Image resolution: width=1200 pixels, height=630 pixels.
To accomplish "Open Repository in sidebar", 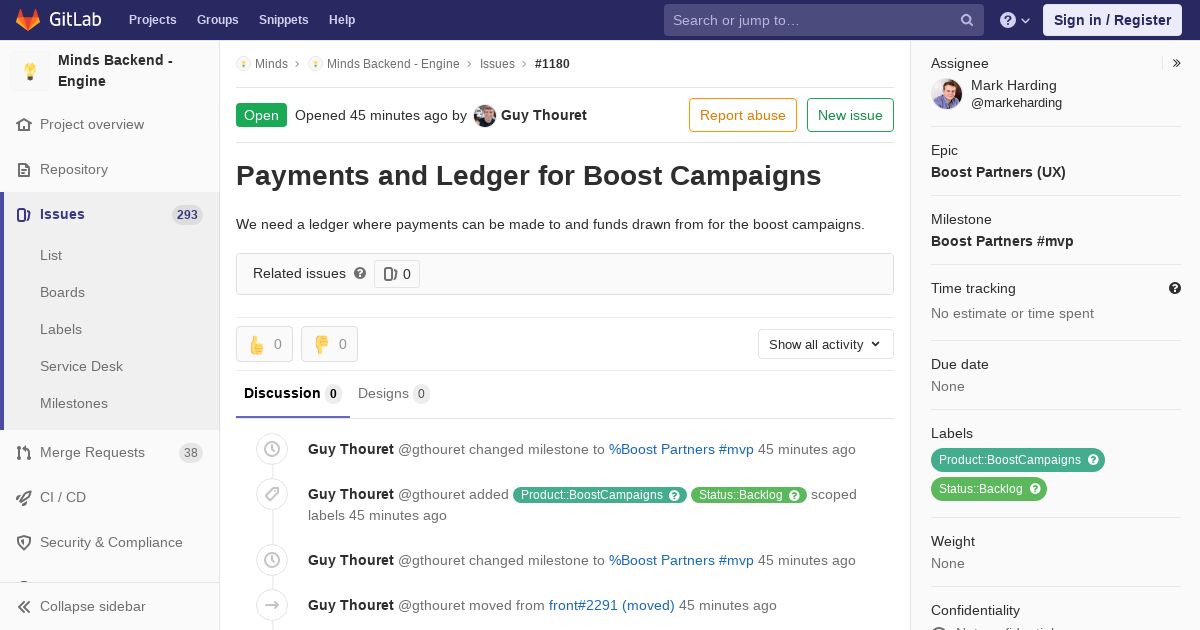I will coord(74,170).
